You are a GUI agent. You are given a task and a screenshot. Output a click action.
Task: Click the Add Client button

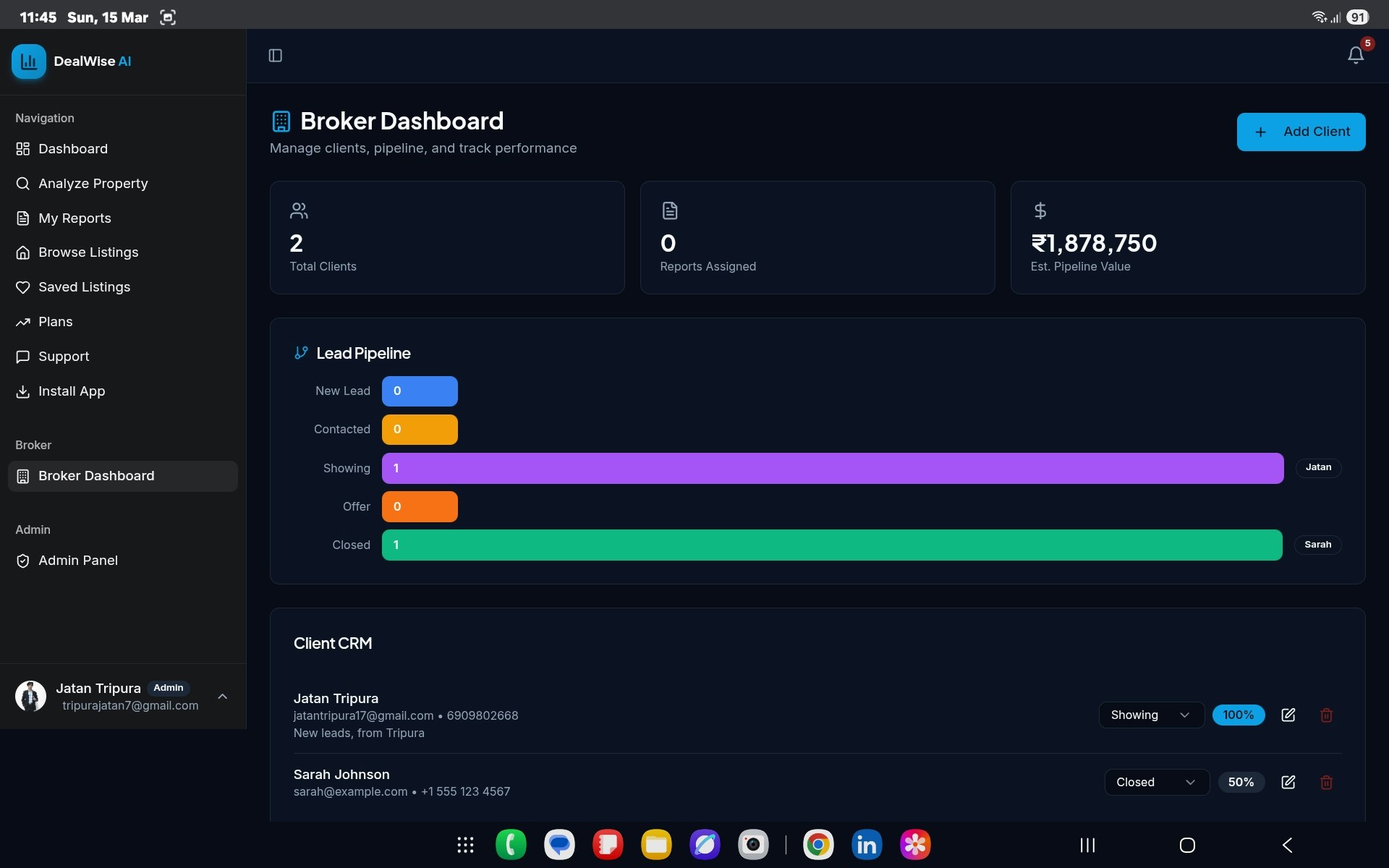[x=1300, y=132]
